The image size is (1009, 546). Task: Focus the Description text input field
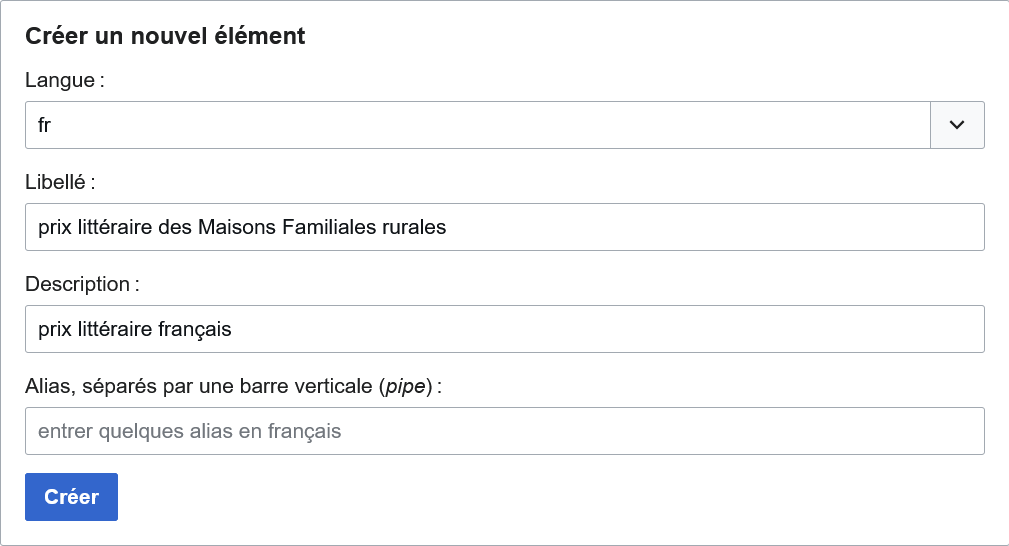point(600,329)
